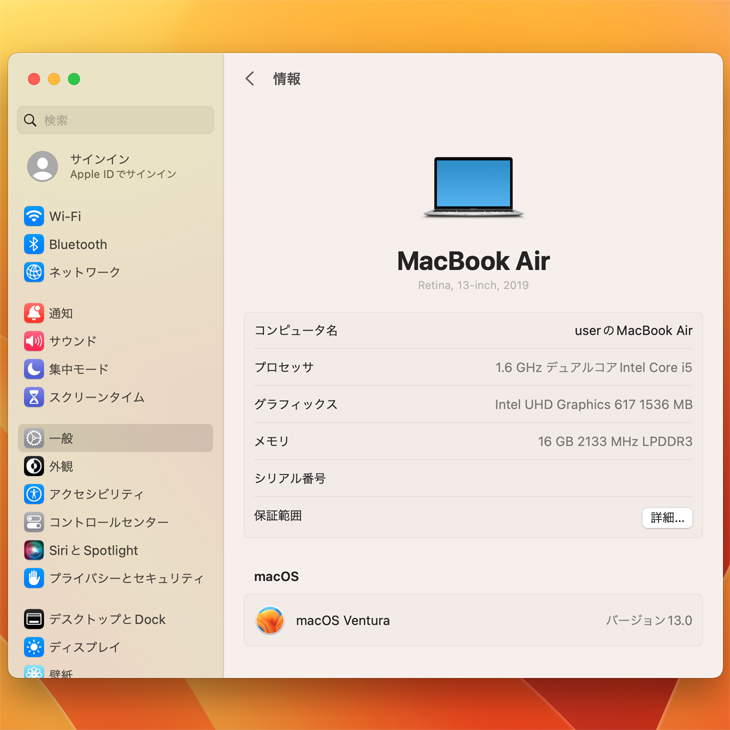Select コントロールセンター in the sidebar
Image resolution: width=730 pixels, height=730 pixels.
[x=108, y=522]
